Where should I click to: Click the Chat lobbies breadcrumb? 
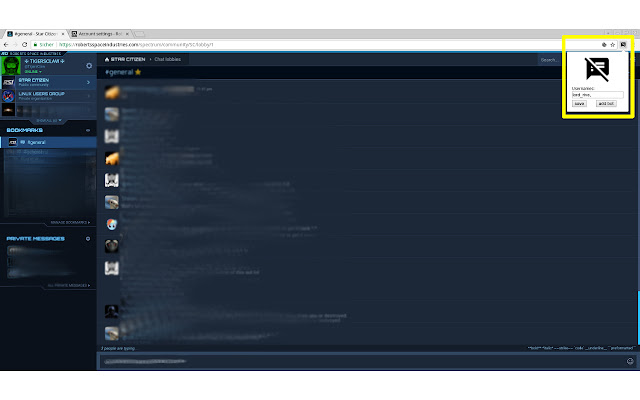coord(167,59)
